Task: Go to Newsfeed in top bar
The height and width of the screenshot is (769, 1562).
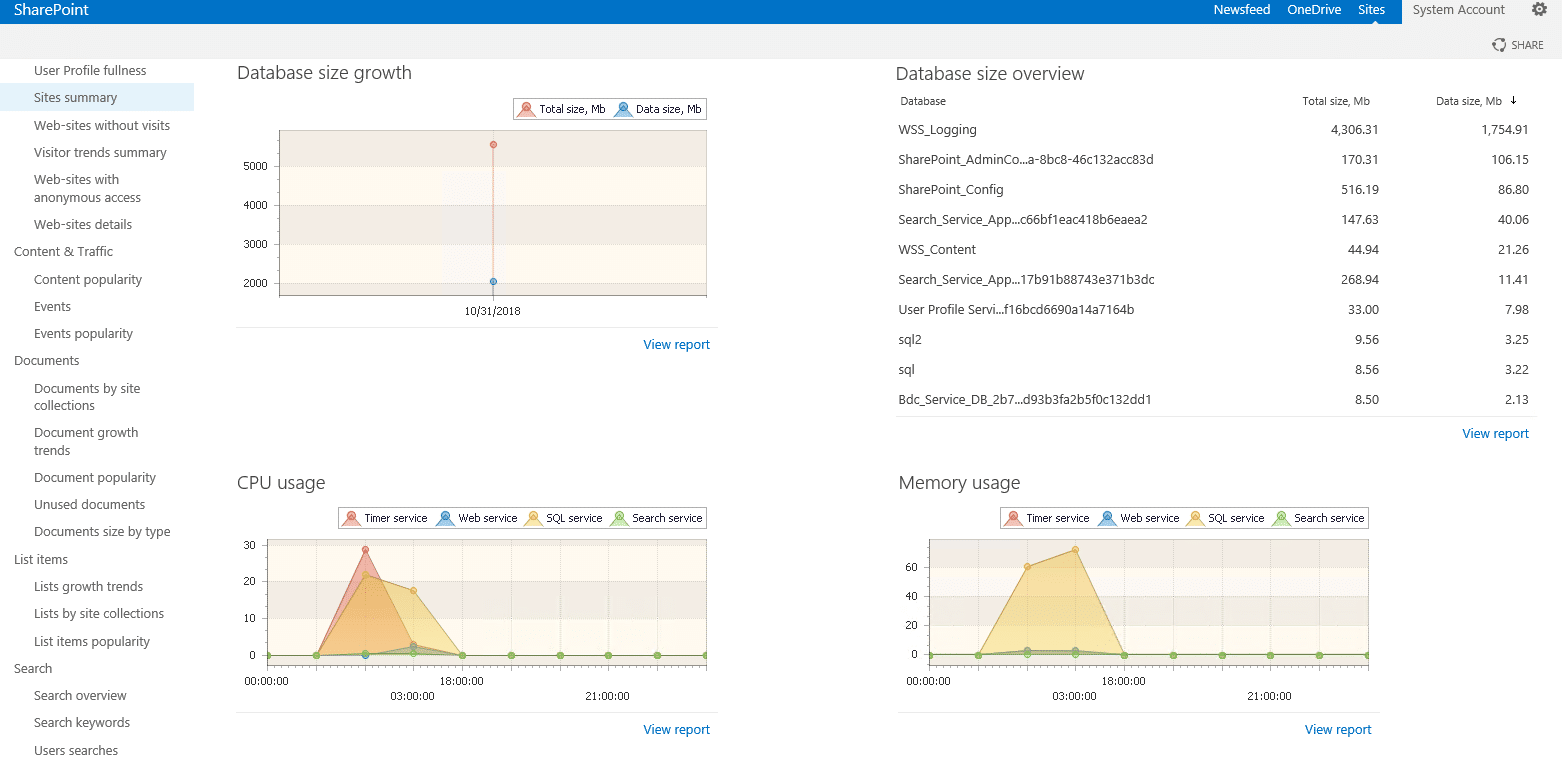Action: [1242, 10]
